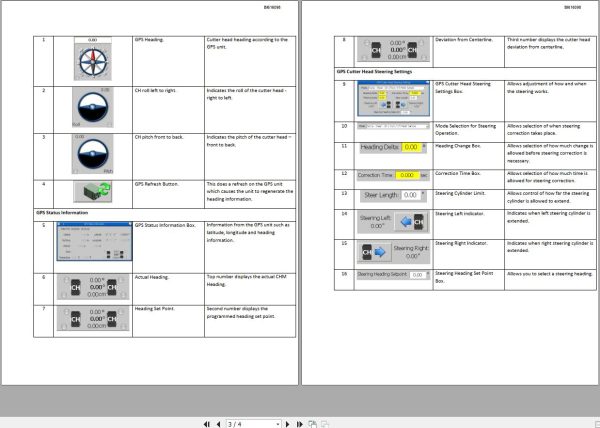Click 'Cutter head heading according to the GPS unit' text
This screenshot has height=428, width=600.
point(247,43)
